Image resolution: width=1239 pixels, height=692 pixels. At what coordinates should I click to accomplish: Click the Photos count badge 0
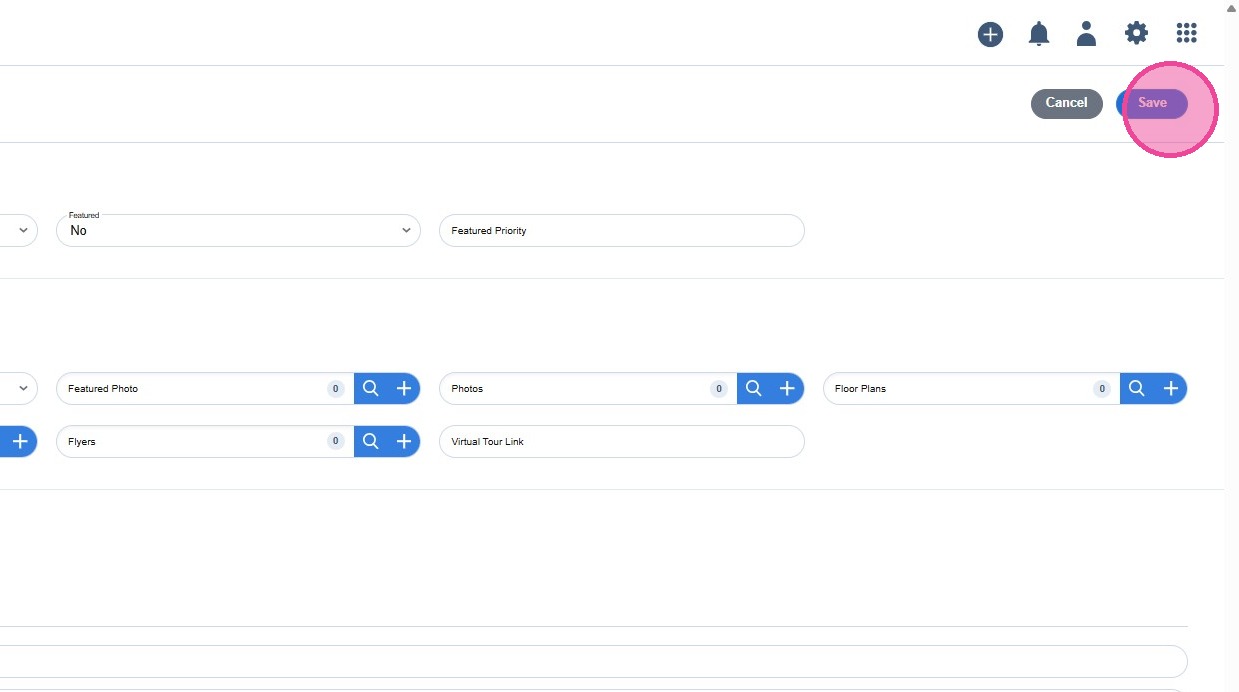(x=719, y=389)
